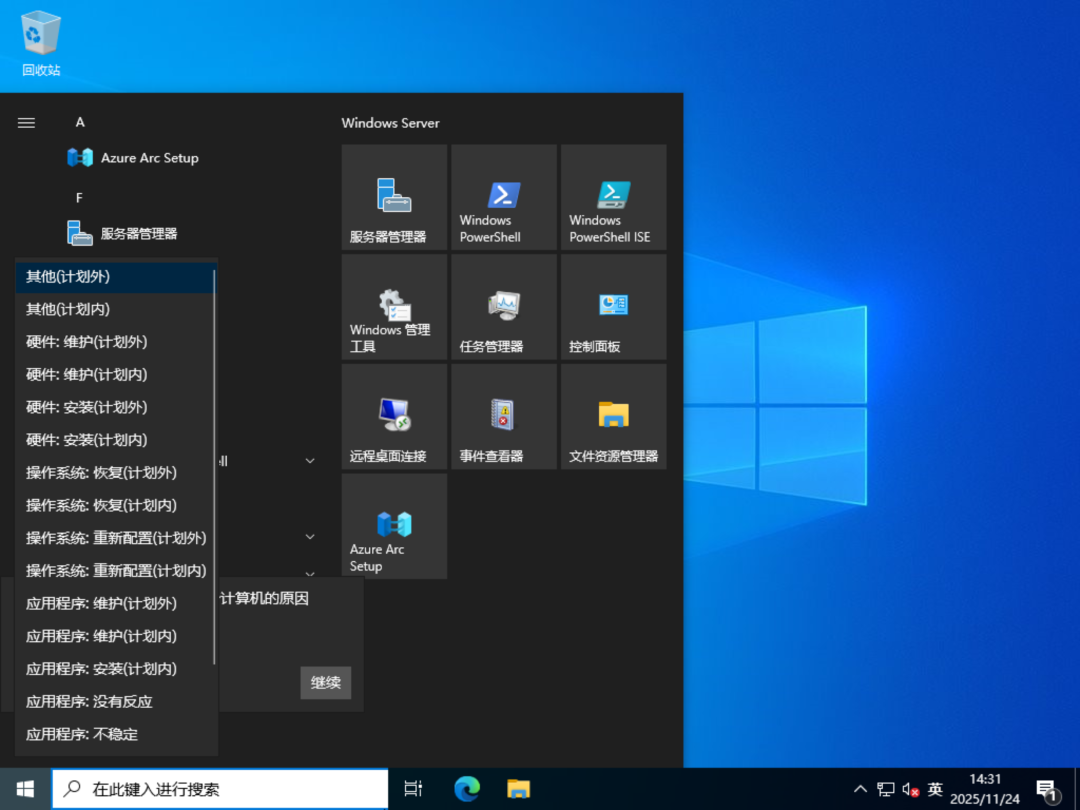Launch the Windows PowerShell tile

click(503, 197)
